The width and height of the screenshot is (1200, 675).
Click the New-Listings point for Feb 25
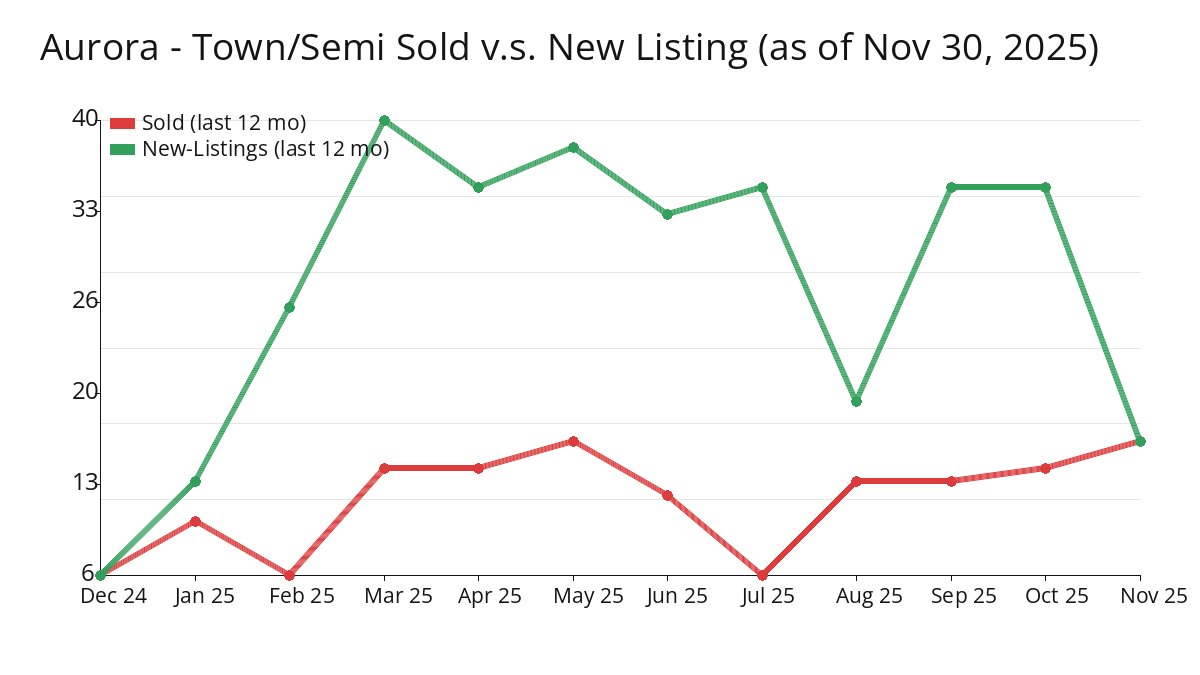pos(289,307)
